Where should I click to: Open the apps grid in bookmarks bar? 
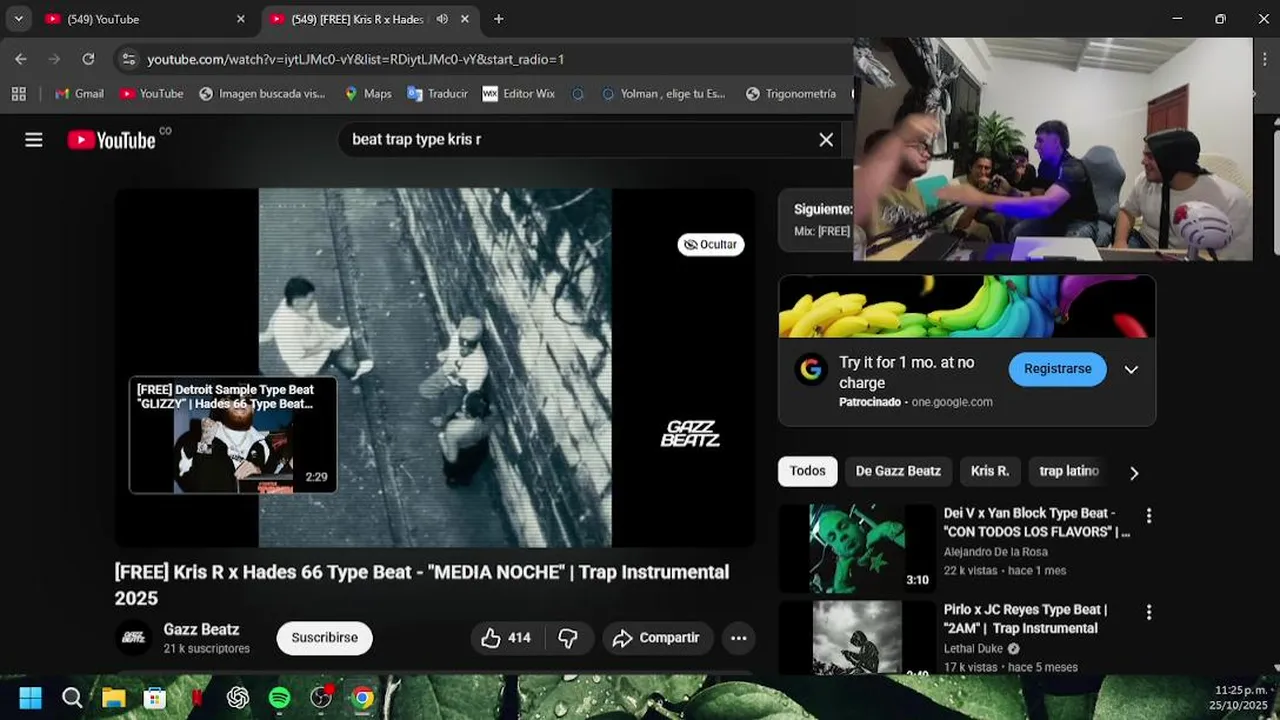(x=18, y=93)
